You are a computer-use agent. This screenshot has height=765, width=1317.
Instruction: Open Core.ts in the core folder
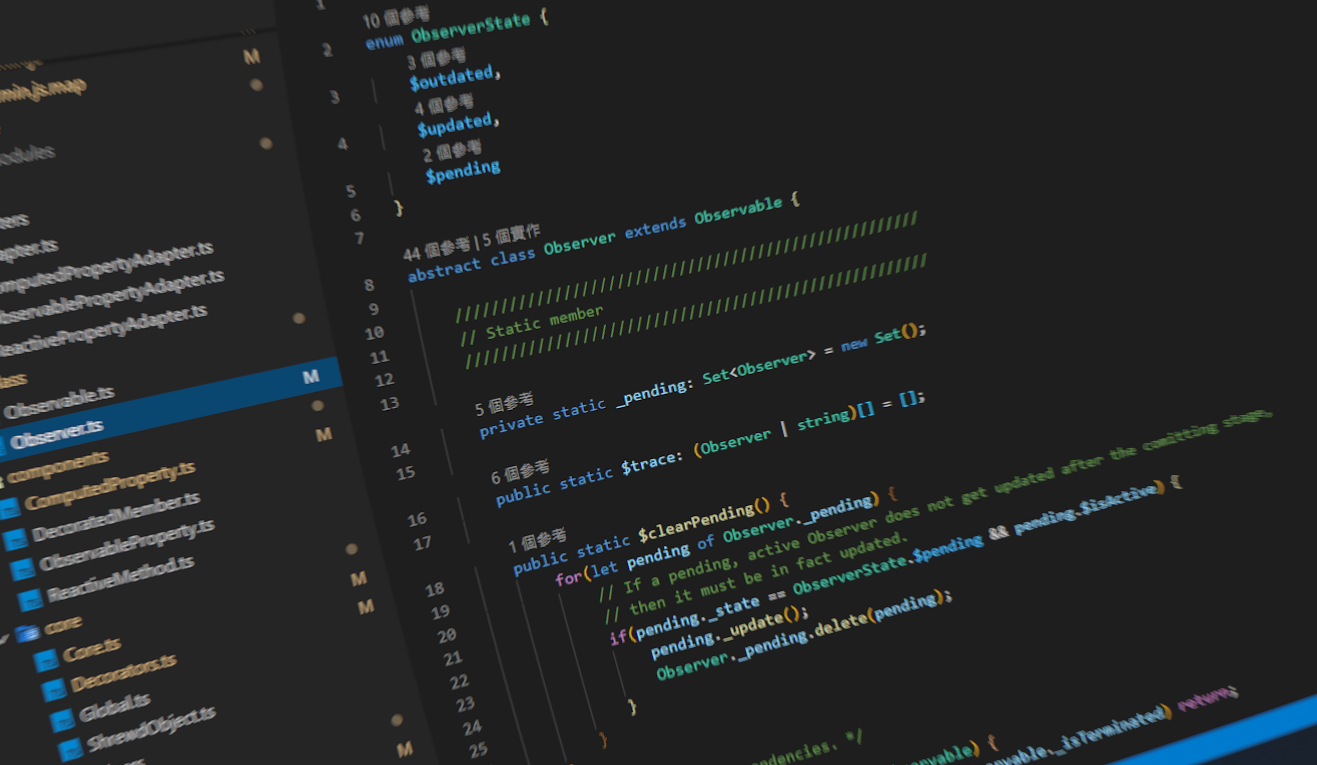[91, 650]
